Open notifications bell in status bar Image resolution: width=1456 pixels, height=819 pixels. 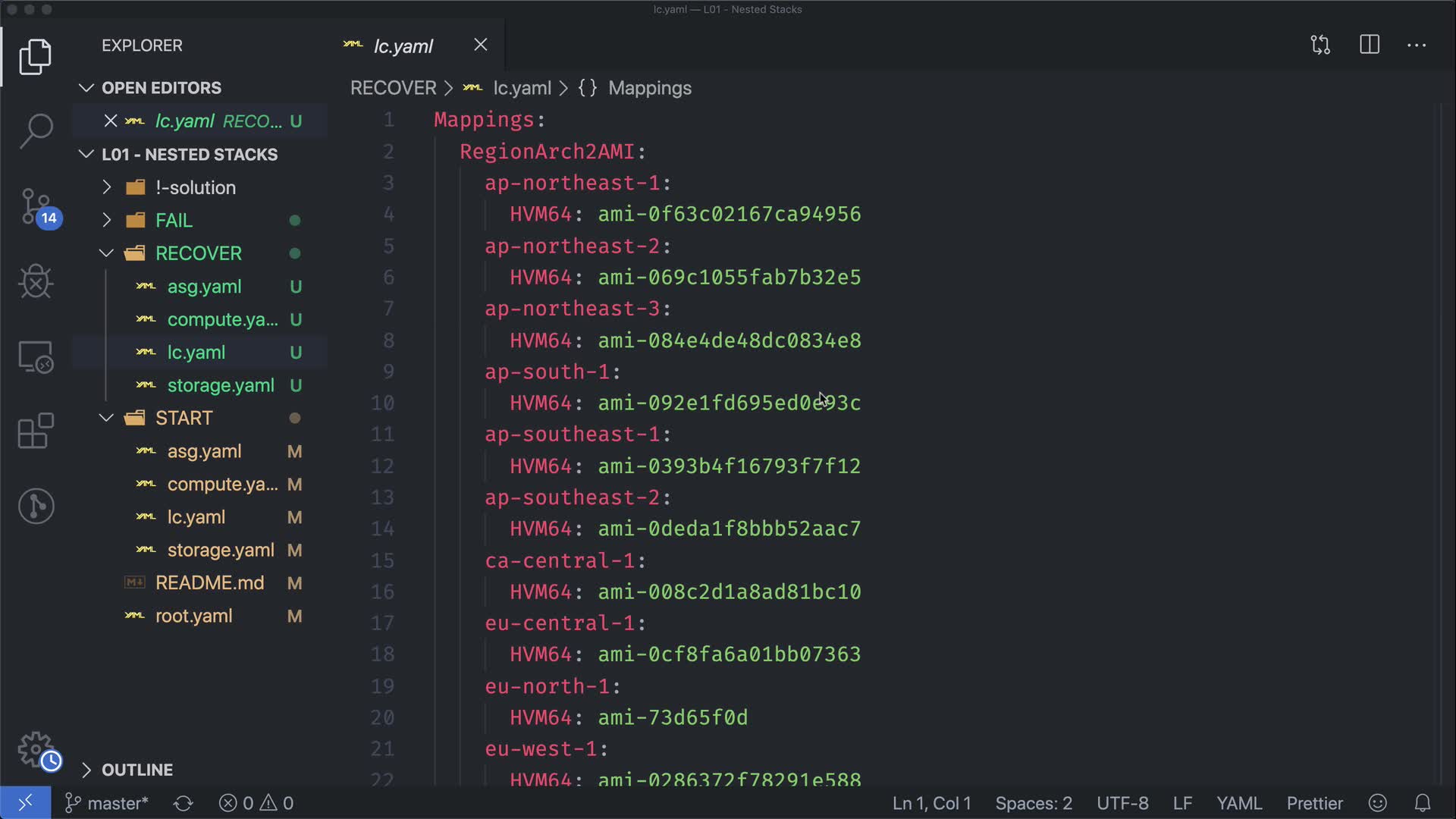[x=1423, y=803]
